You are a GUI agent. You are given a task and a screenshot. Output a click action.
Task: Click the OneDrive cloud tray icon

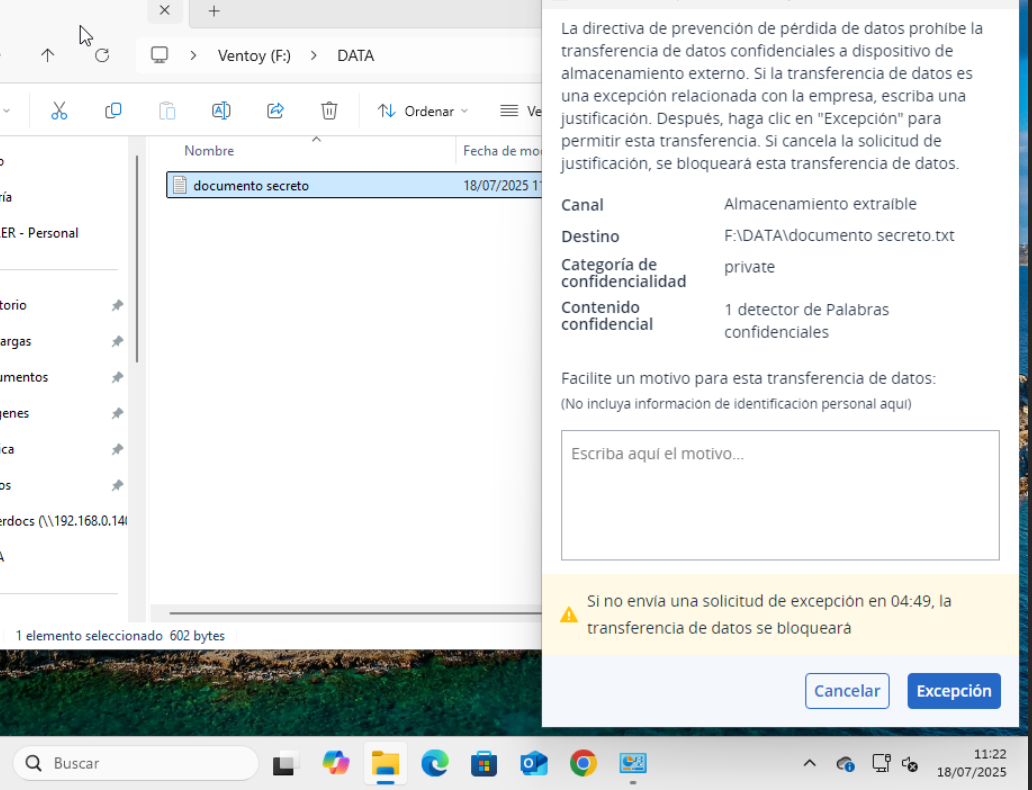coord(845,764)
